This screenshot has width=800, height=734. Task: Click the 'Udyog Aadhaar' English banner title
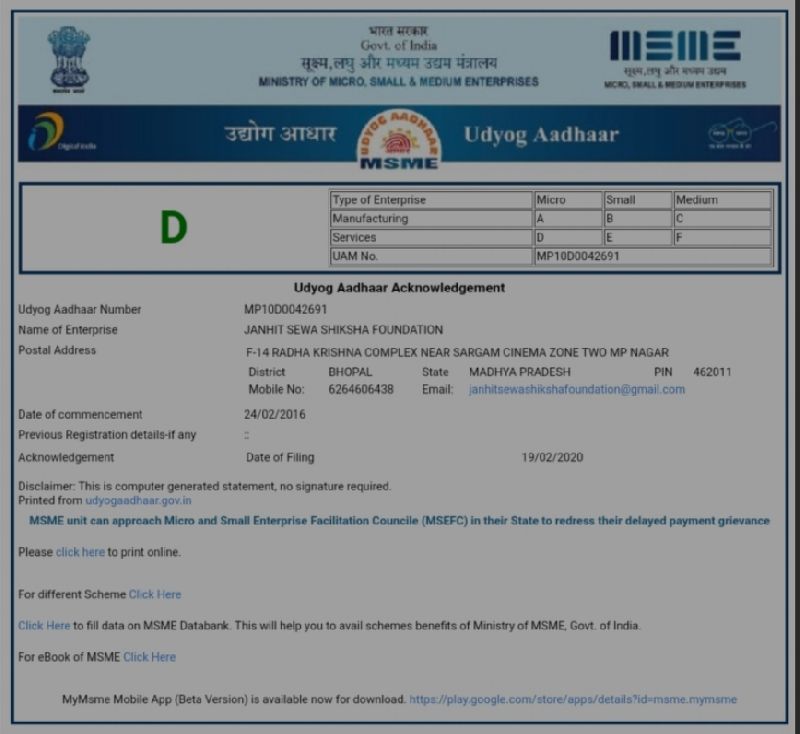541,134
